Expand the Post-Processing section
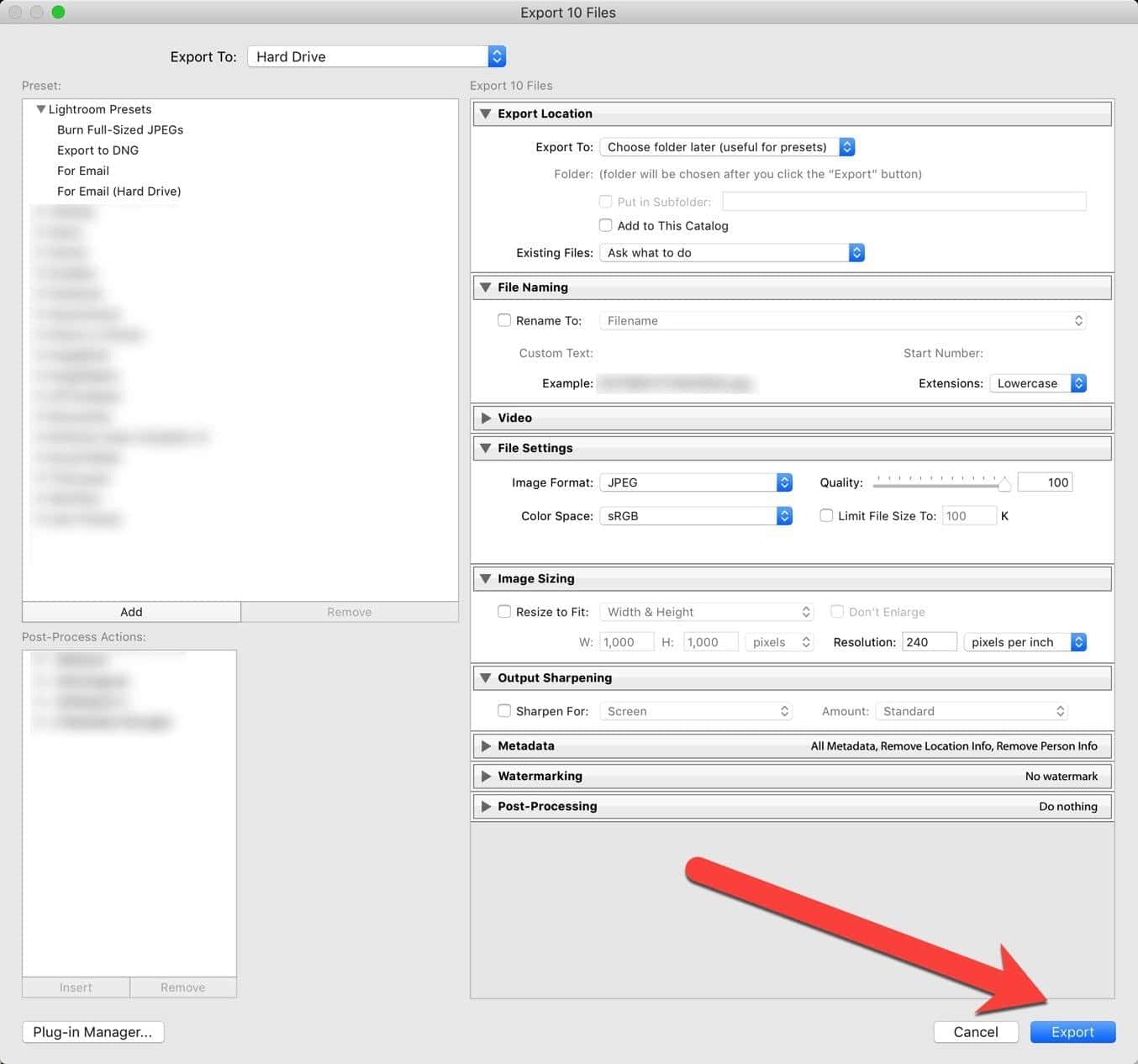This screenshot has height=1064, width=1138. [x=486, y=806]
